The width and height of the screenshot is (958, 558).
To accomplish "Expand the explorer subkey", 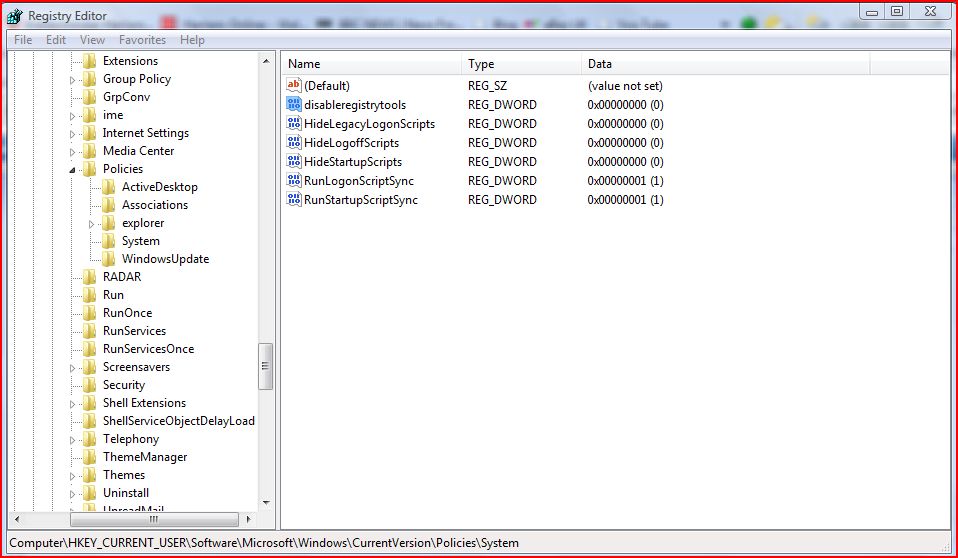I will (x=91, y=224).
